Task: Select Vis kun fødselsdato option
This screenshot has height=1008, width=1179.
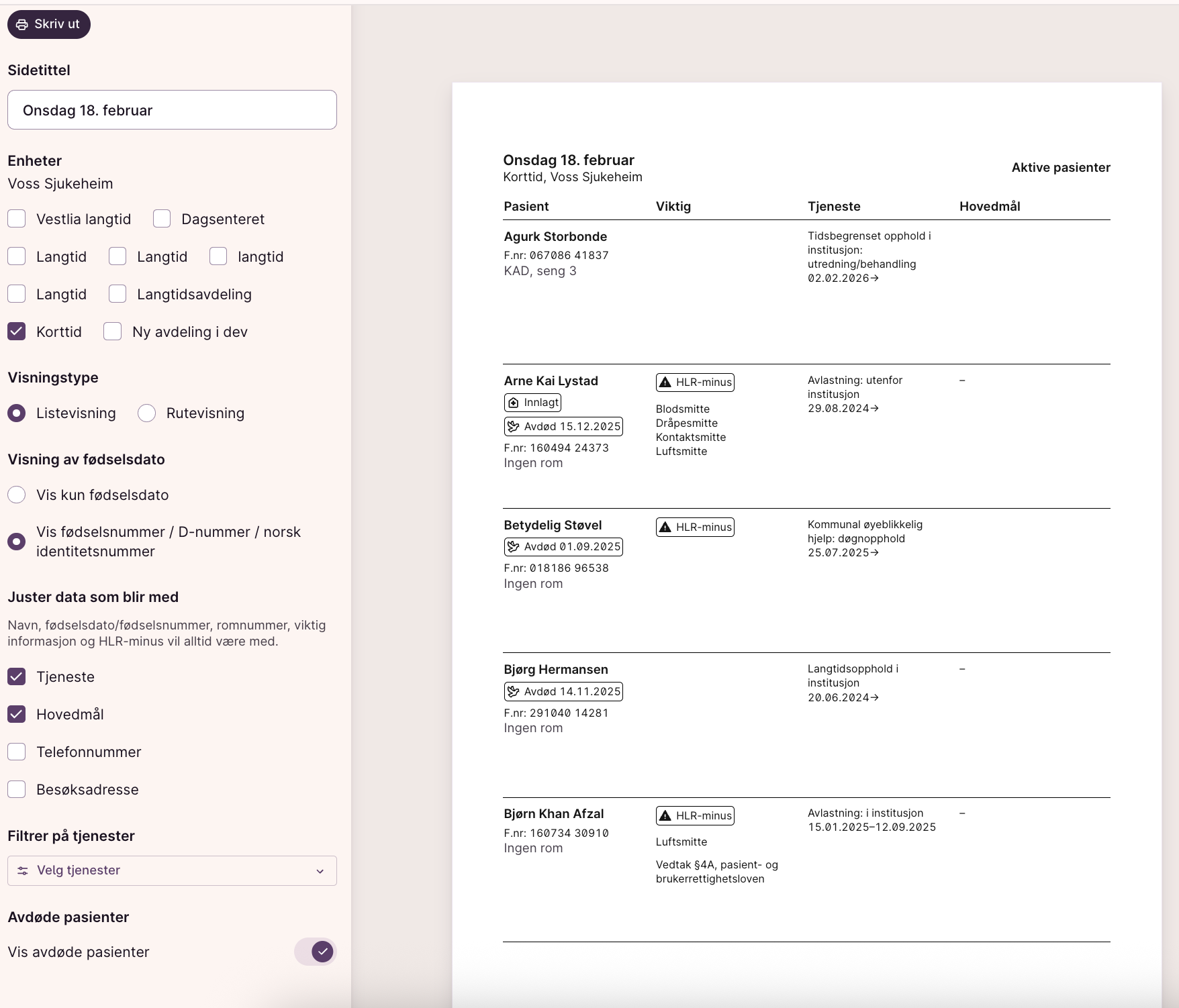Action: coord(17,495)
